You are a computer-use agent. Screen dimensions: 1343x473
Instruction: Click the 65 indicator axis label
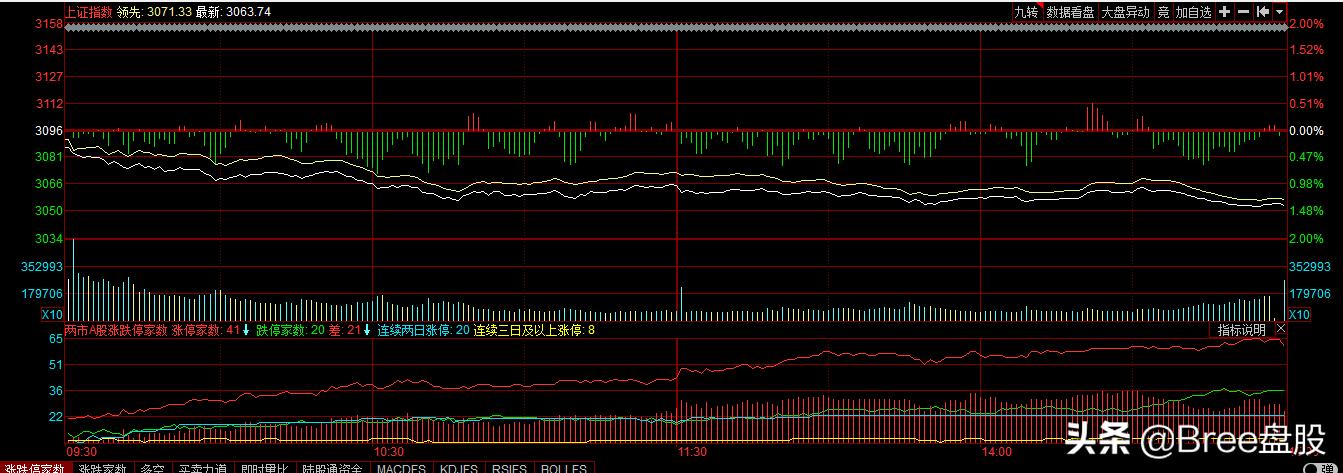pyautogui.click(x=56, y=340)
